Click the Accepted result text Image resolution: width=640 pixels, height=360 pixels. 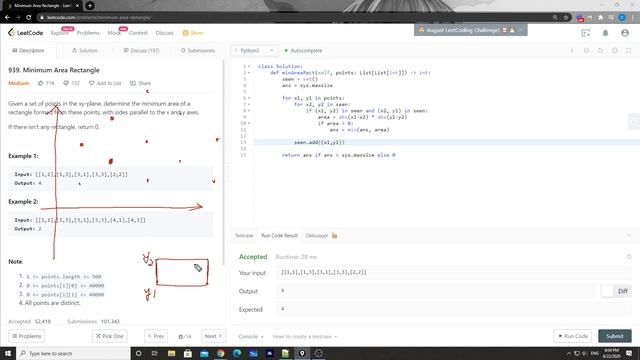[x=253, y=257]
